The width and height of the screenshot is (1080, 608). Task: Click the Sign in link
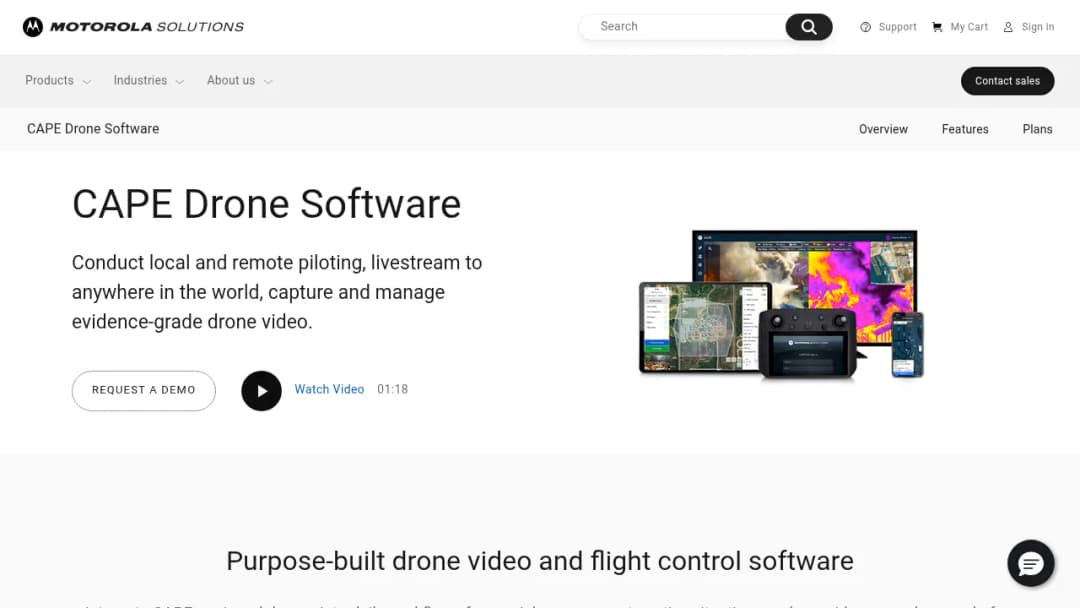[1037, 27]
